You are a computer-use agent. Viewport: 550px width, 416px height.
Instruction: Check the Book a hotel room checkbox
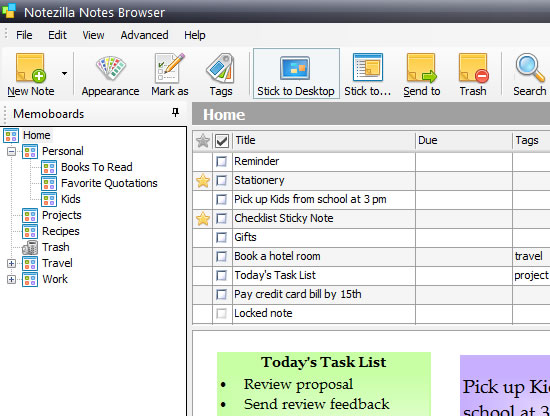pos(221,256)
